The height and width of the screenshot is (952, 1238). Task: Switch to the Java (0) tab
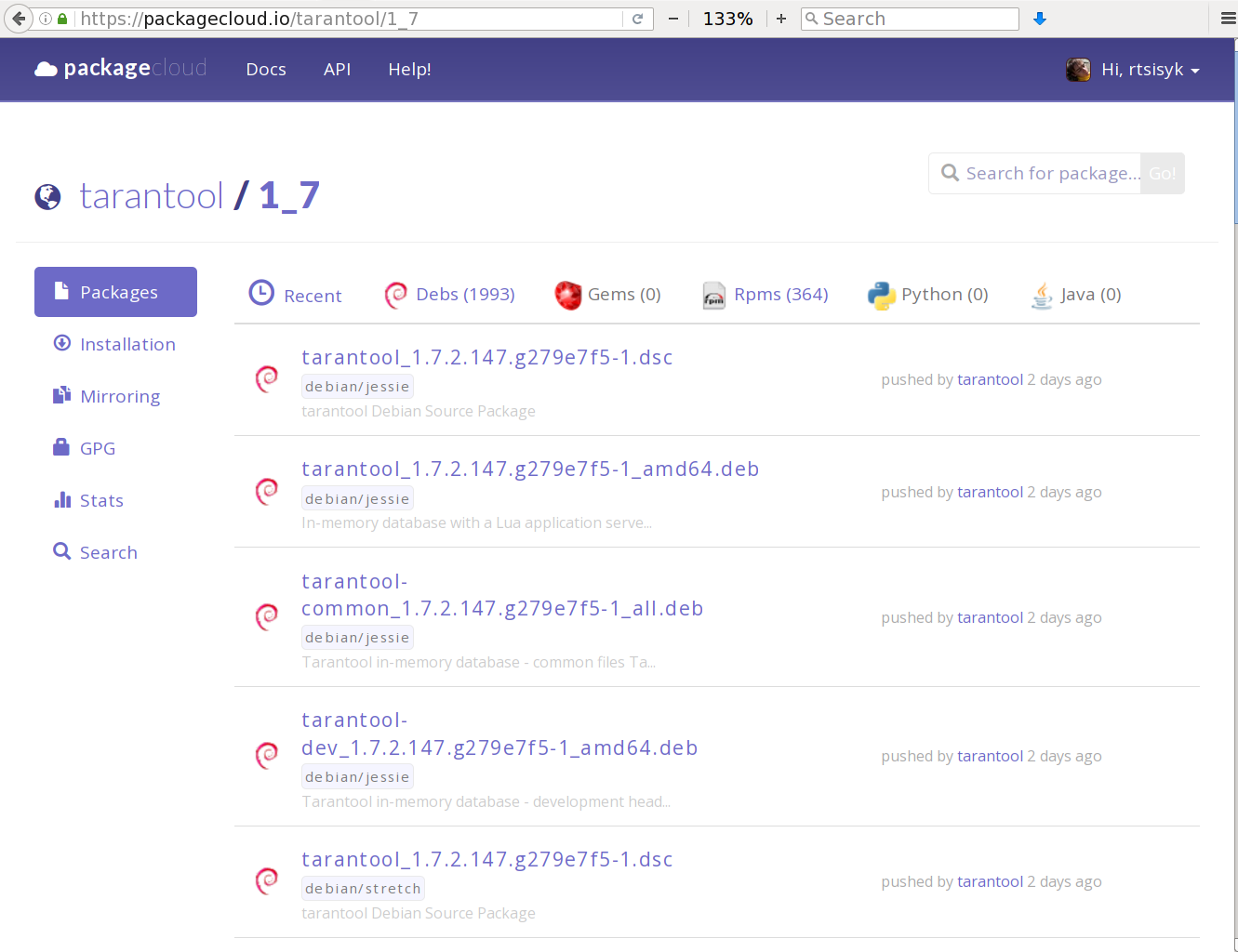pos(1091,294)
